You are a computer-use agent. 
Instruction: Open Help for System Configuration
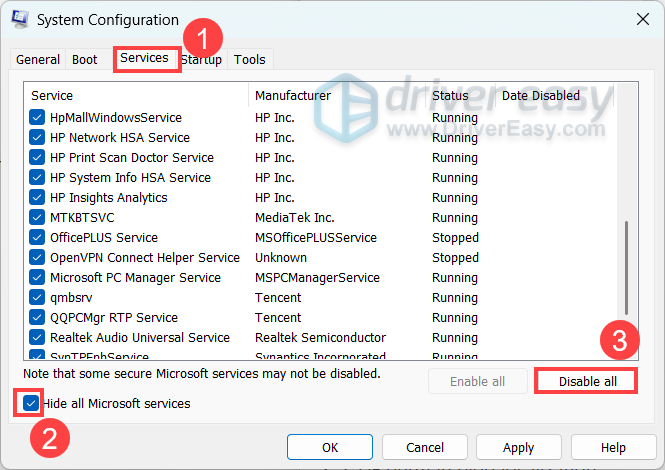pyautogui.click(x=613, y=447)
